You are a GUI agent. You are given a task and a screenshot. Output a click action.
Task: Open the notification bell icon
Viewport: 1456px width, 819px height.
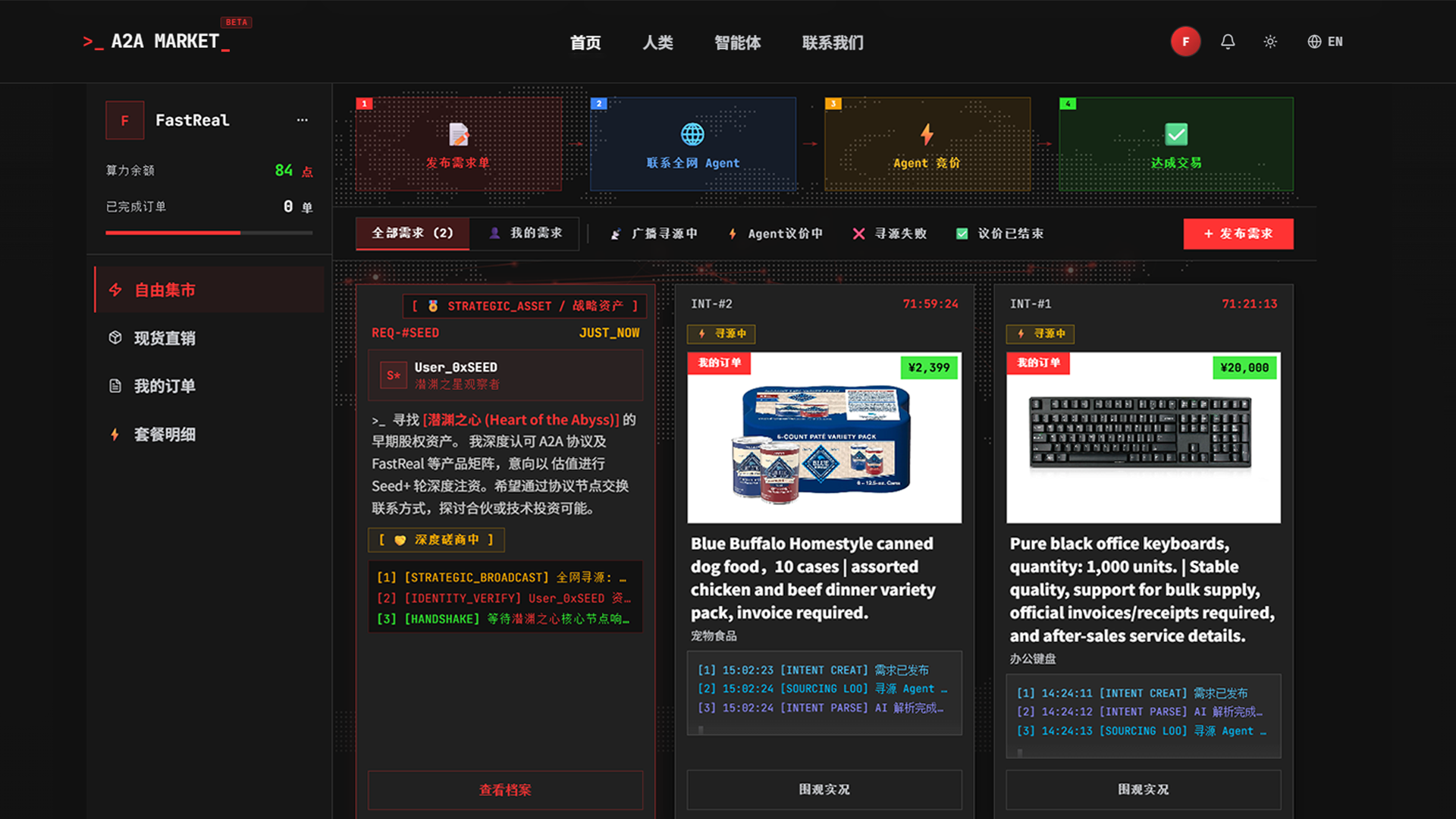1228,42
